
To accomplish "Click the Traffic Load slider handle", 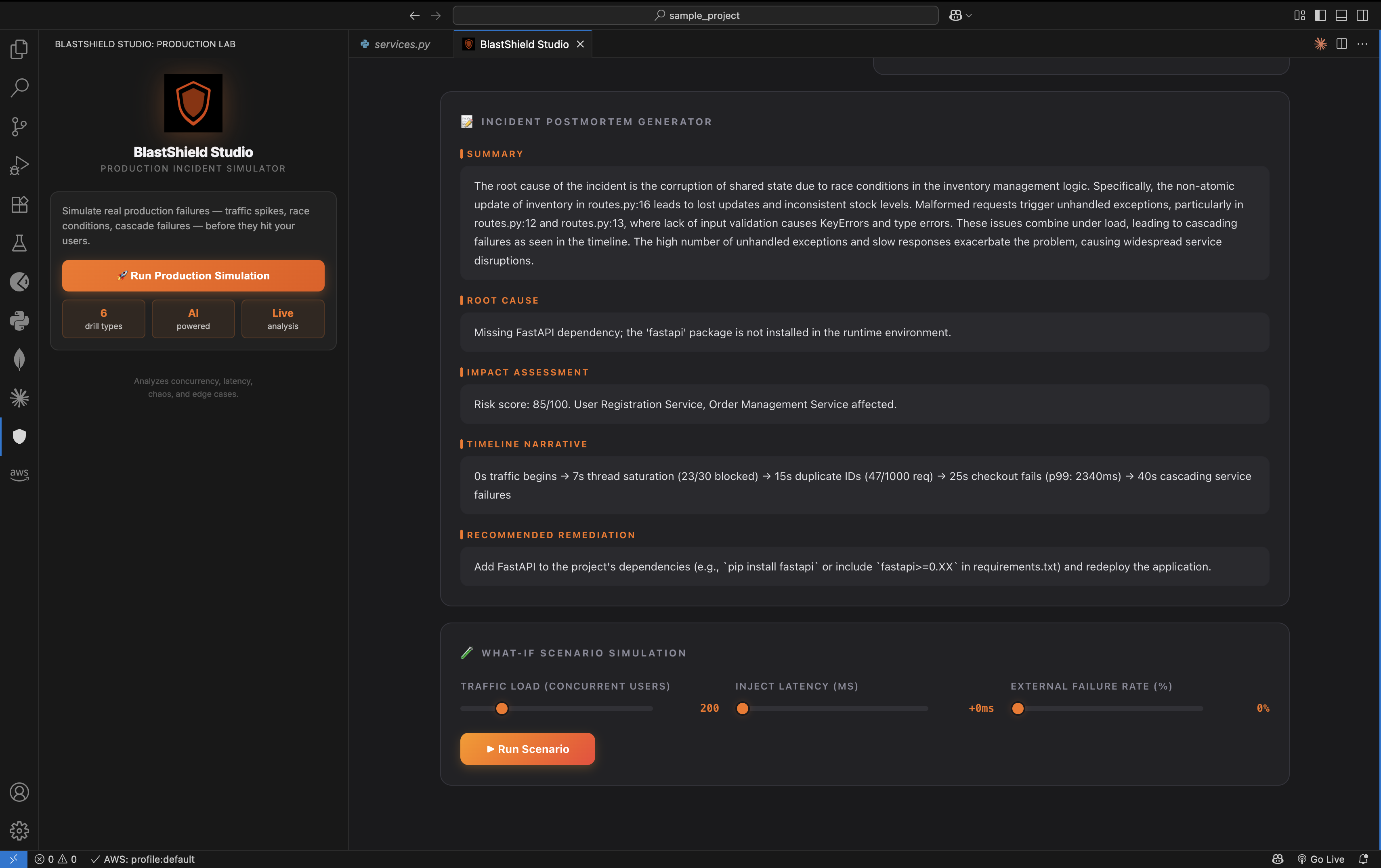I will (501, 709).
